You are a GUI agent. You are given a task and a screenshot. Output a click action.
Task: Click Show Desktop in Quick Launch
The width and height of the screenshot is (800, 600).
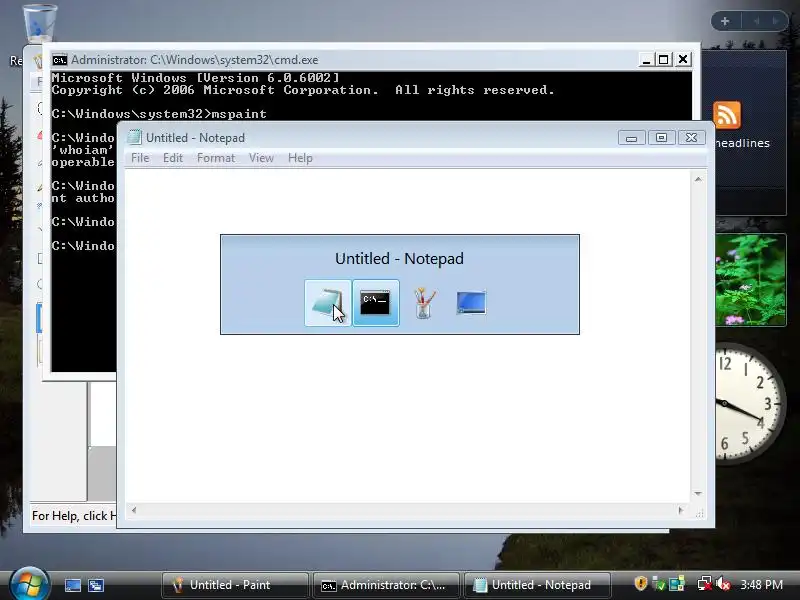[x=72, y=585]
